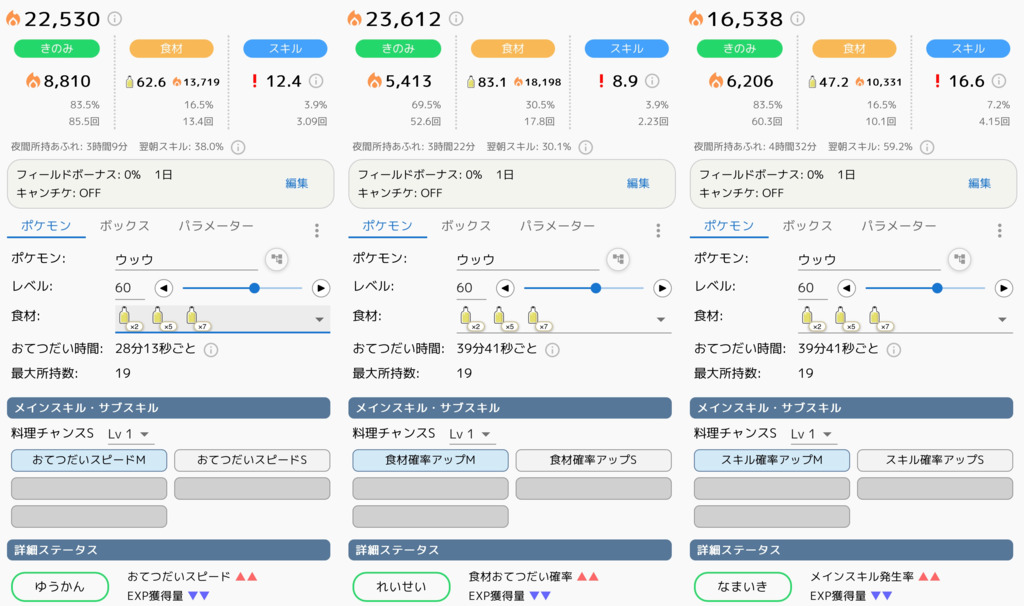This screenshot has height=606, width=1024.
Task: Click 編集 link in third panel
Action: click(980, 183)
